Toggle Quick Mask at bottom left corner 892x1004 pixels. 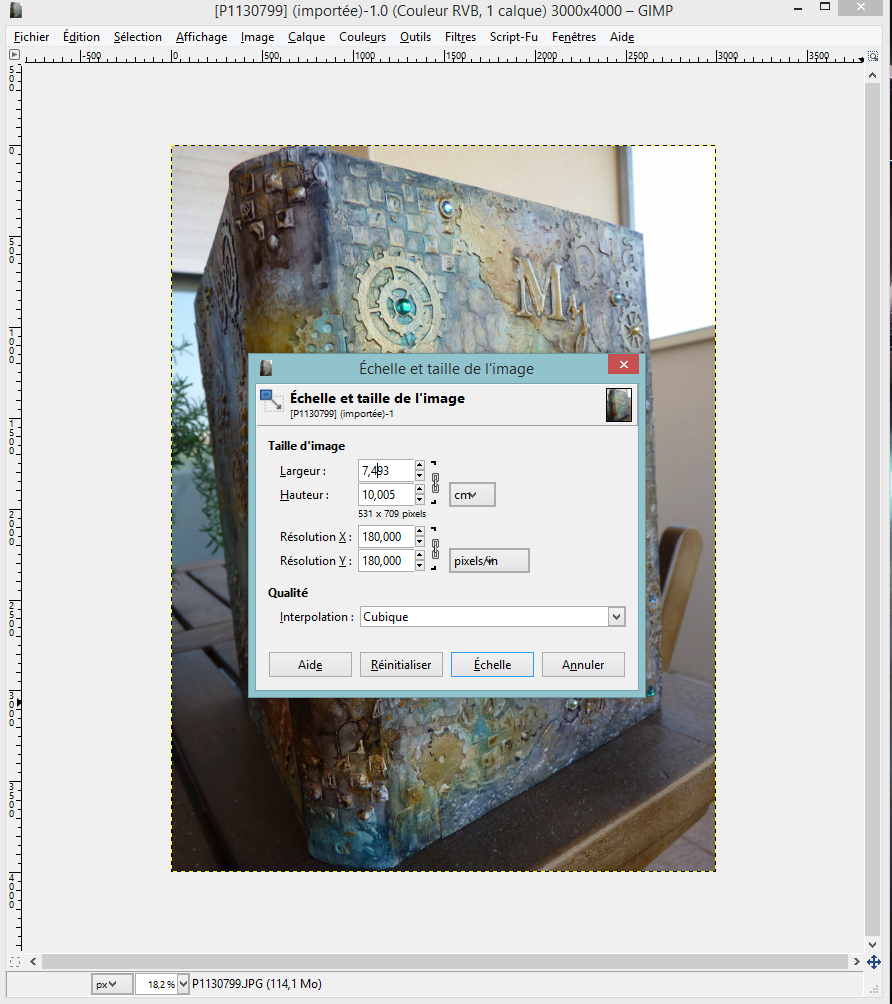[x=15, y=961]
